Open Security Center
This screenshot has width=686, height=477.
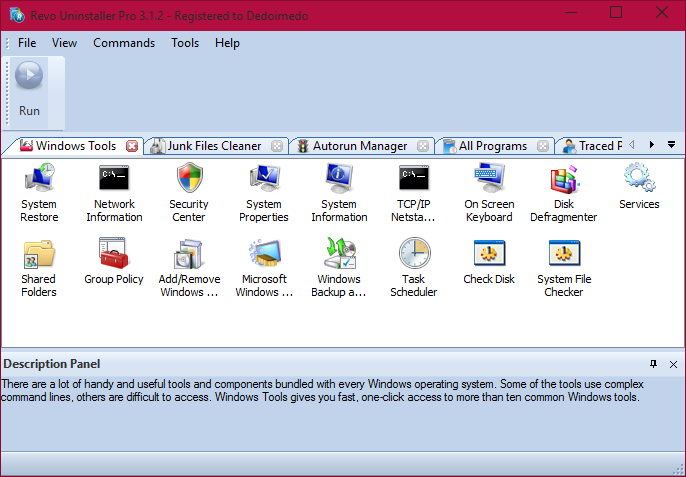(x=189, y=193)
